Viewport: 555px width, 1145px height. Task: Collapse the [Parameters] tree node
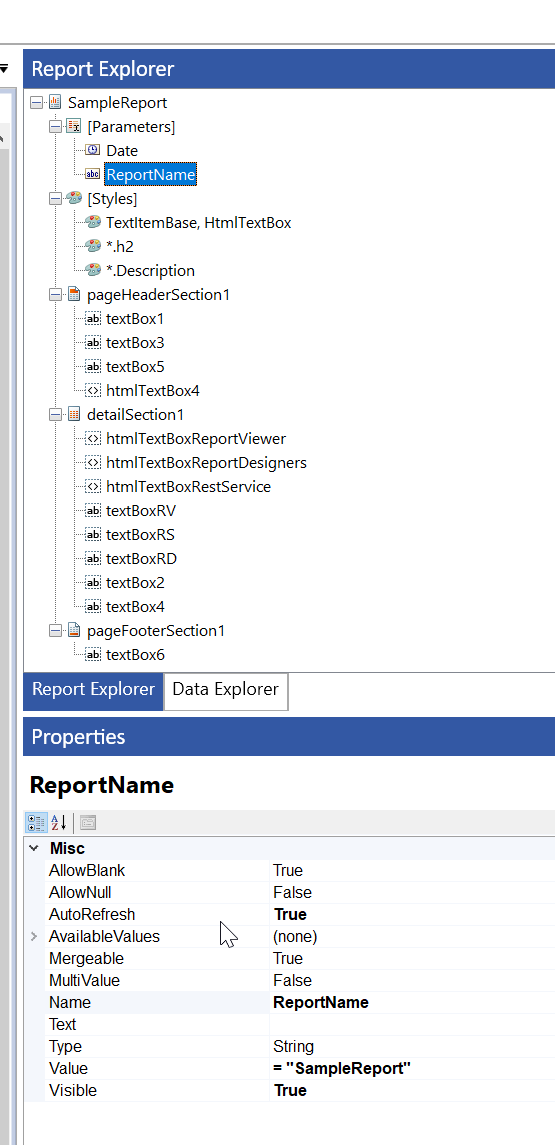[56, 126]
